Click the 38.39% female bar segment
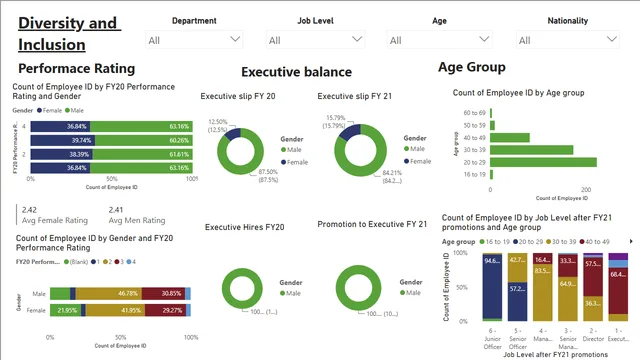Viewport: 640px width, 360px height. [62, 154]
